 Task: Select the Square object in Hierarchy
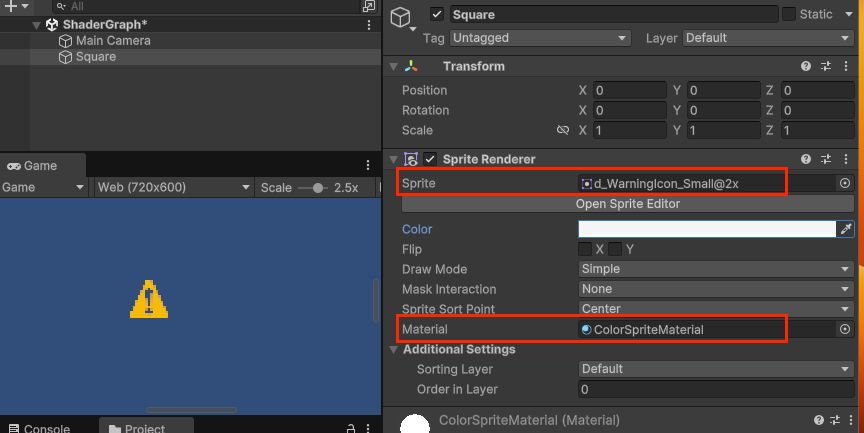click(96, 57)
